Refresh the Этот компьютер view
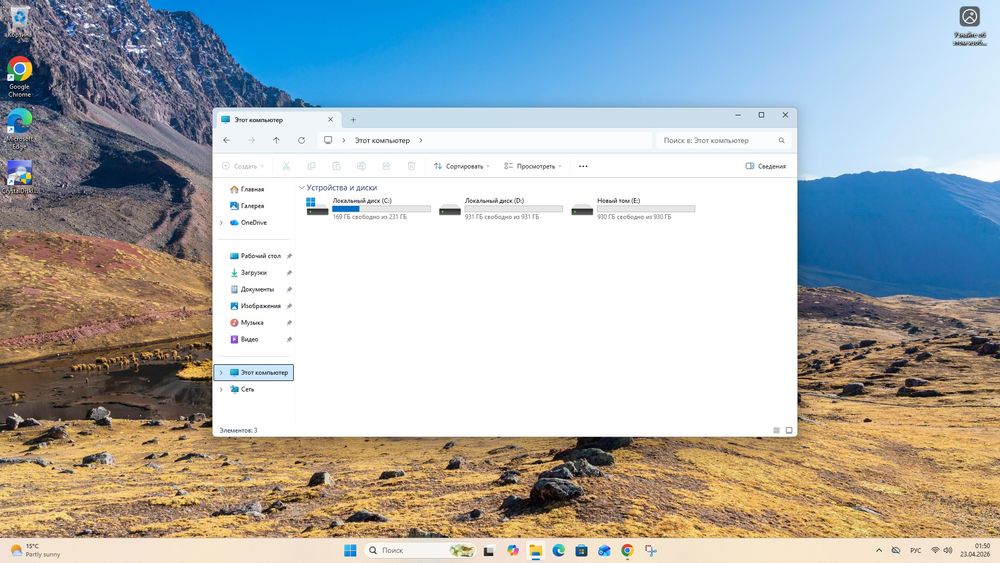 tap(301, 140)
